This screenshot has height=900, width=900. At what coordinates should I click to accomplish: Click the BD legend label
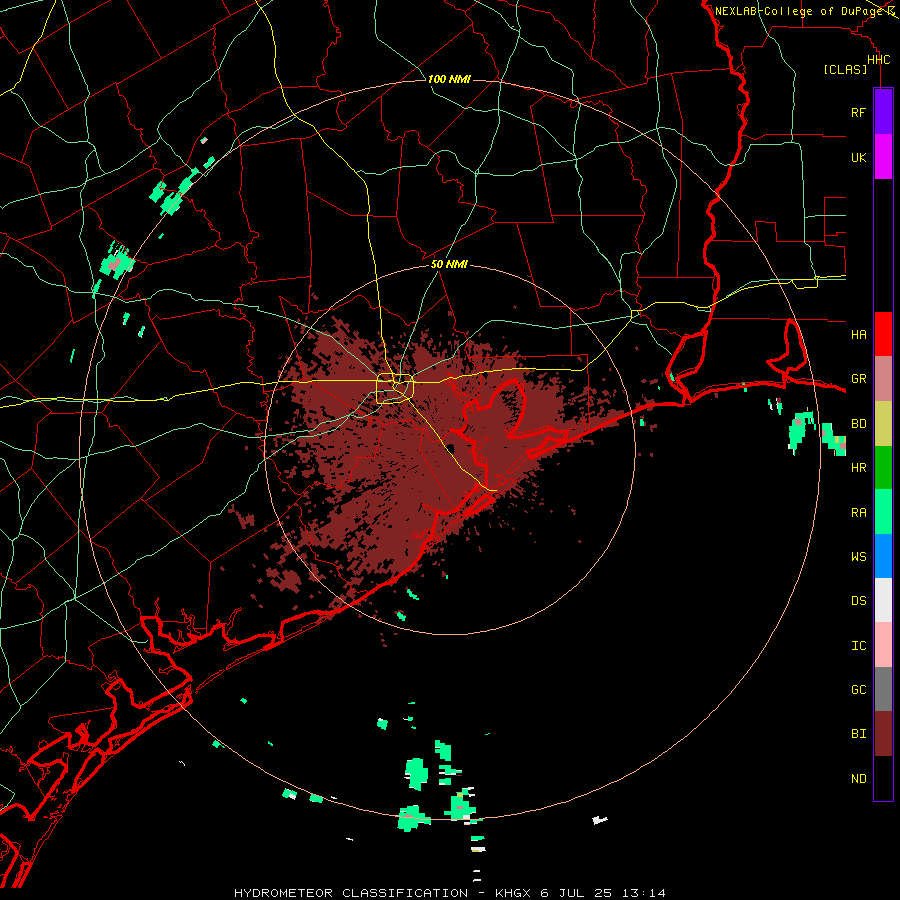tap(858, 424)
